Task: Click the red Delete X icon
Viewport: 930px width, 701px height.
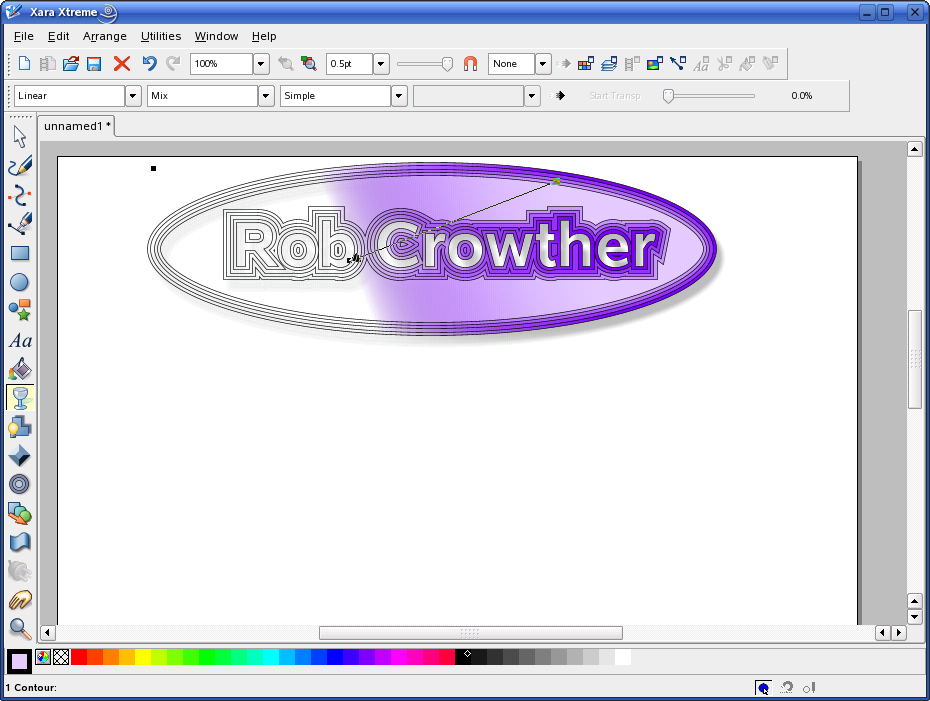Action: (x=122, y=64)
